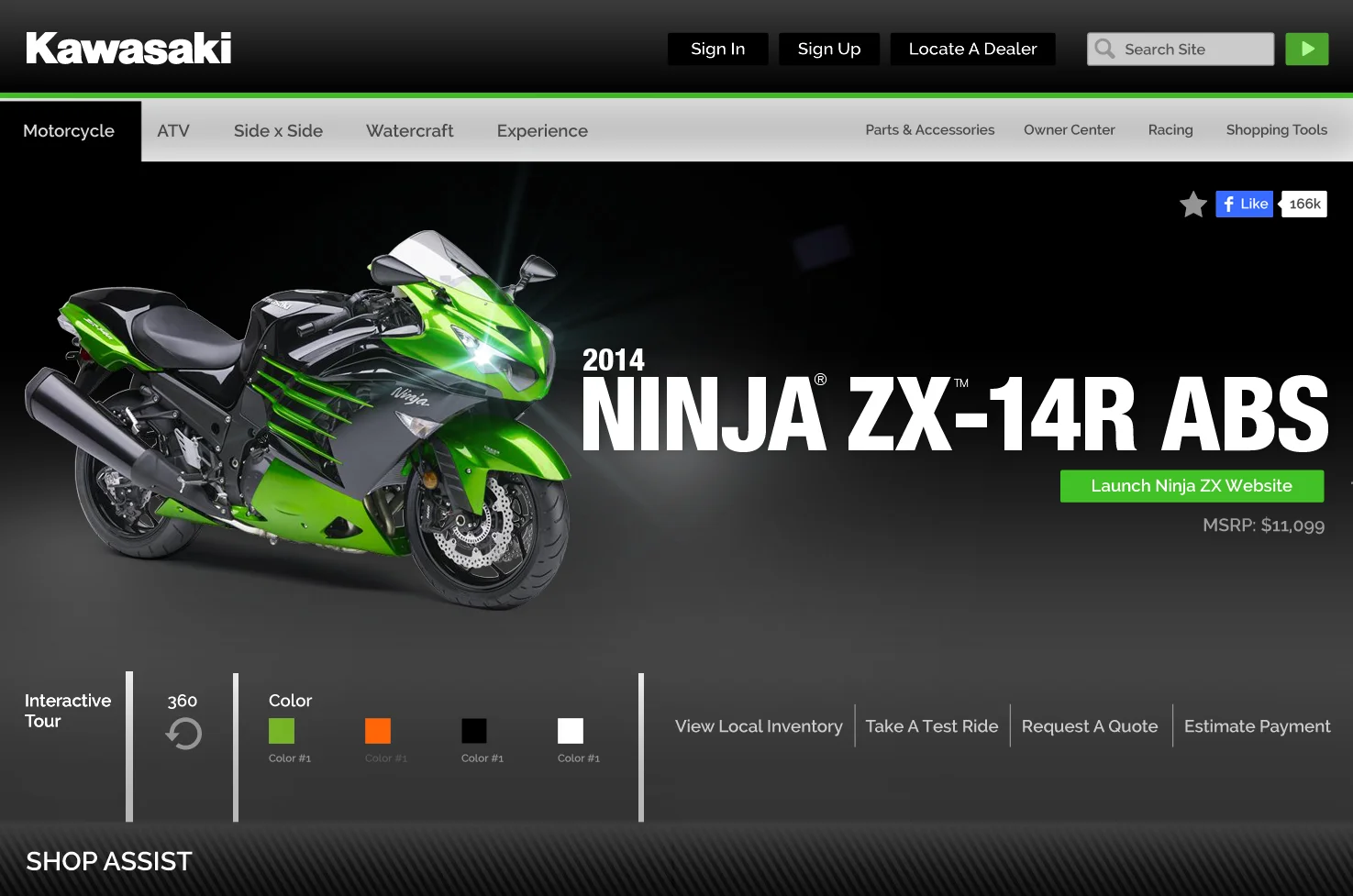Click Request A Quote link
Image resolution: width=1353 pixels, height=896 pixels.
point(1090,726)
